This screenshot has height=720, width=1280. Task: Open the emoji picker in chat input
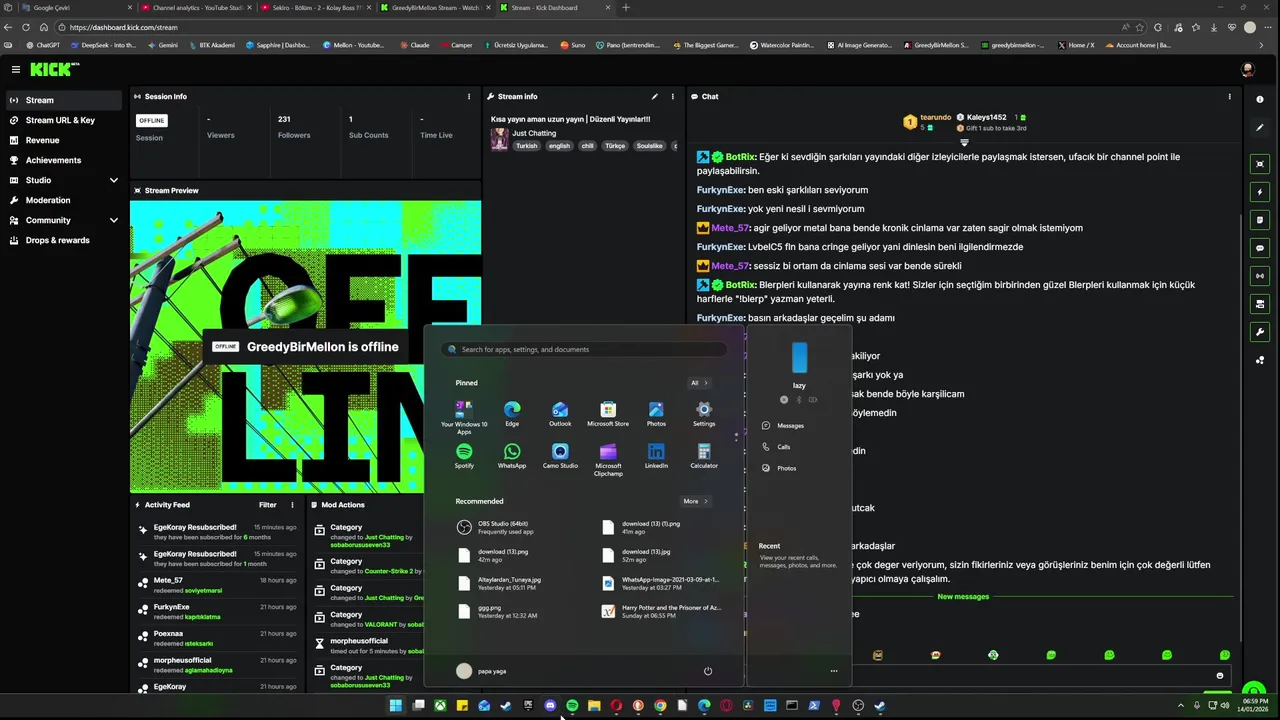(1219, 676)
